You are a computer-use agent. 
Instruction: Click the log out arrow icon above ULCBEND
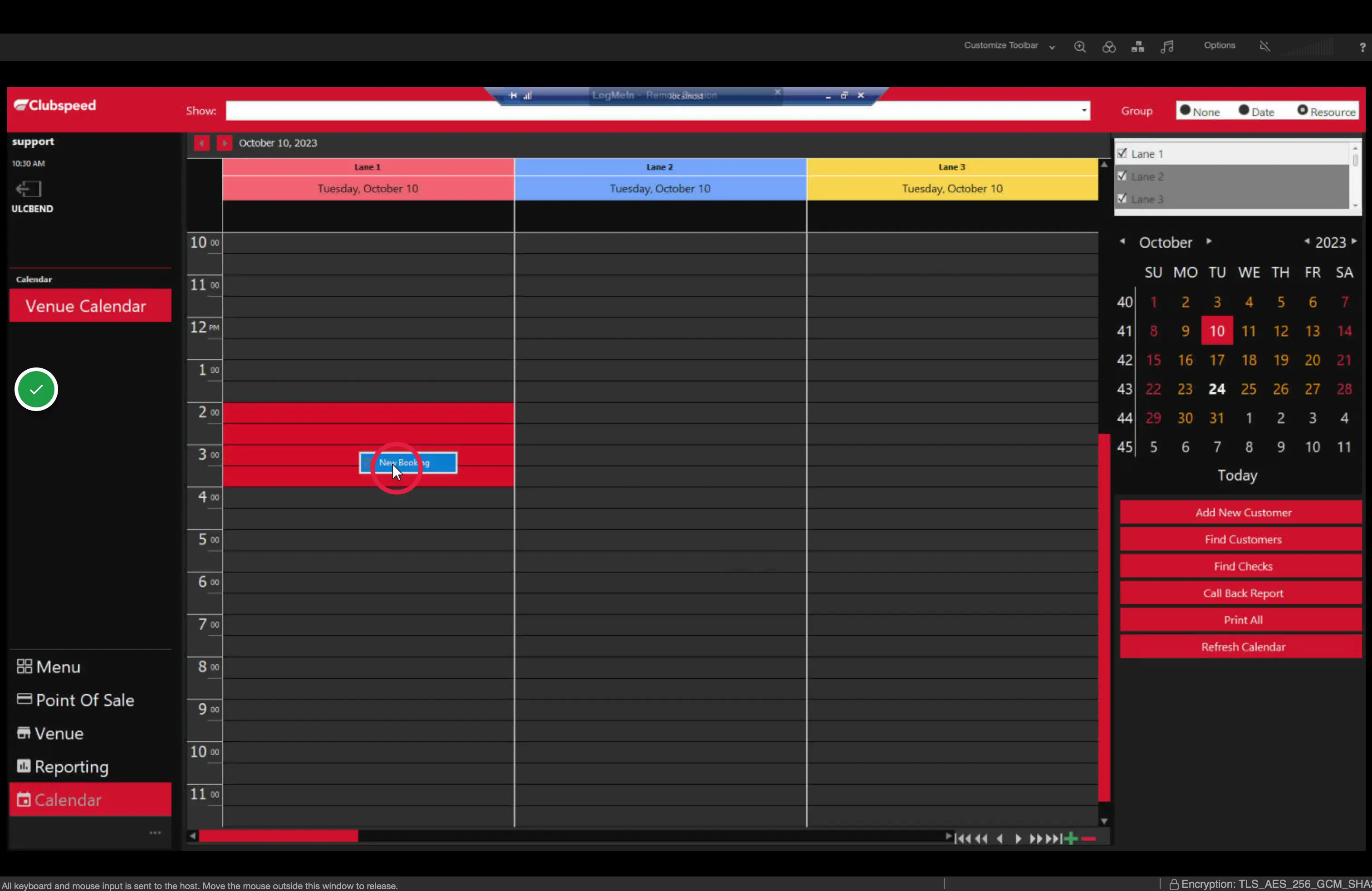coord(28,188)
